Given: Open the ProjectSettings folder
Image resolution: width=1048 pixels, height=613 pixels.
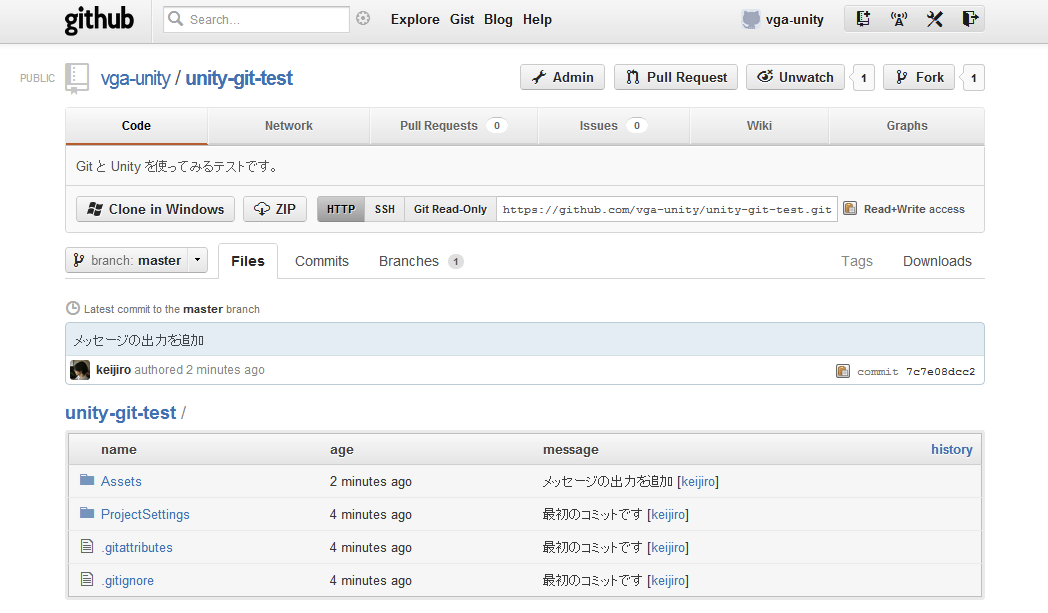Looking at the screenshot, I should [145, 514].
